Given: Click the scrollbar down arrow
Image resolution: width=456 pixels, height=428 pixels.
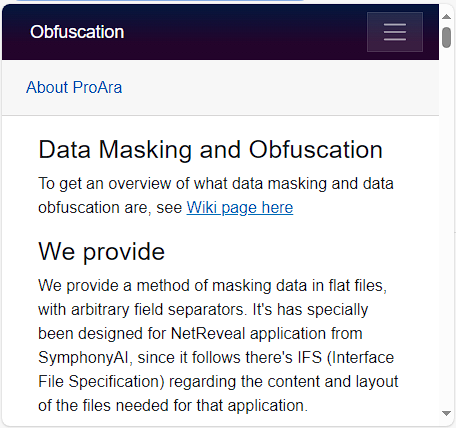Looking at the screenshot, I should (446, 413).
